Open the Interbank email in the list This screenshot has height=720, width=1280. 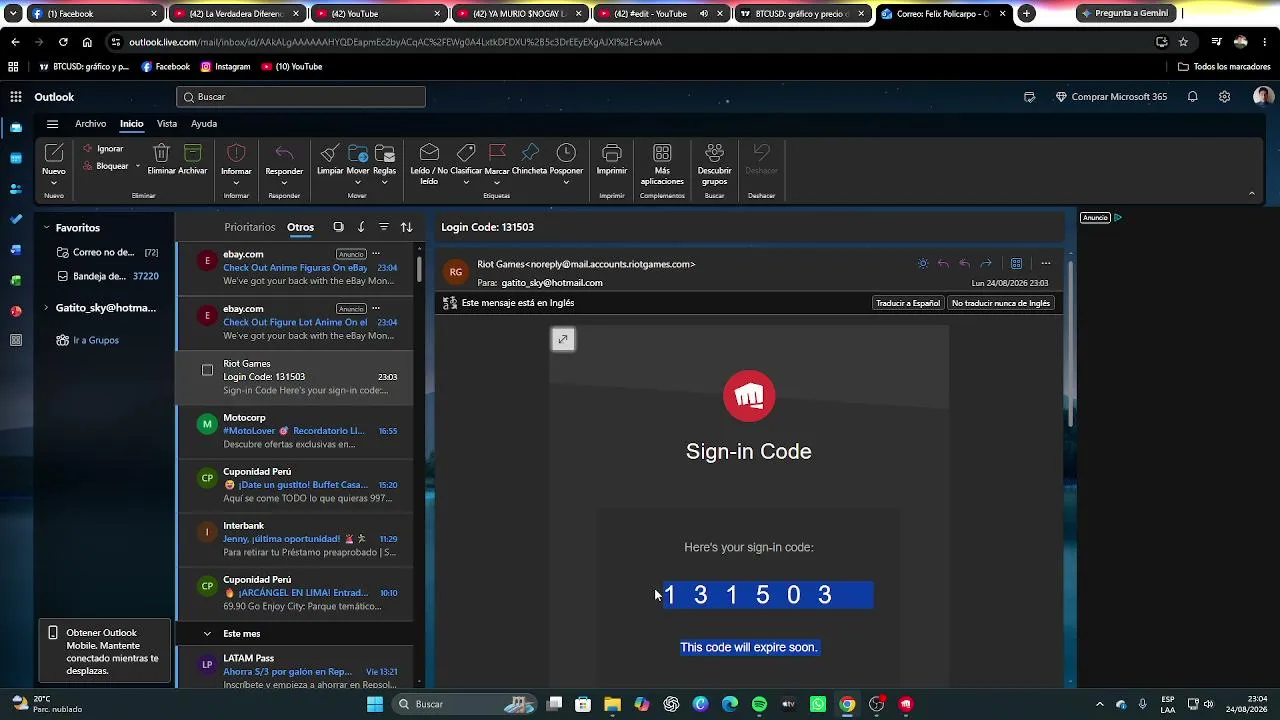pos(295,539)
